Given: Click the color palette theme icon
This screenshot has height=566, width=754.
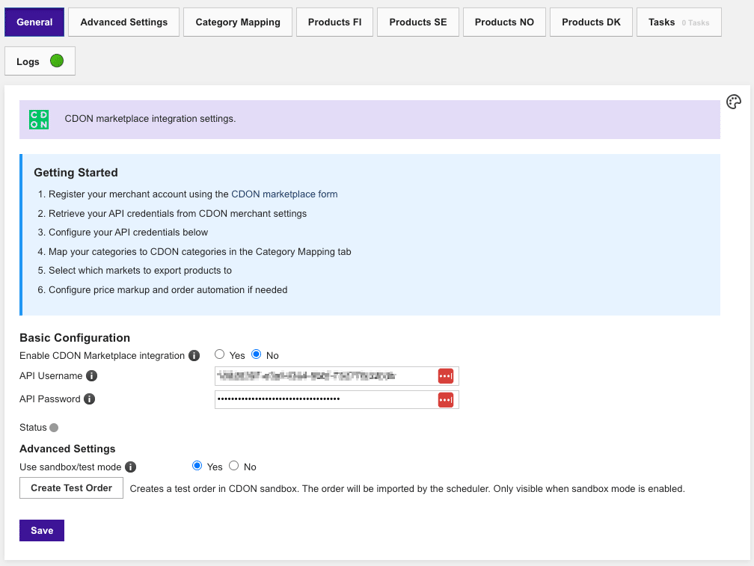Looking at the screenshot, I should point(733,102).
